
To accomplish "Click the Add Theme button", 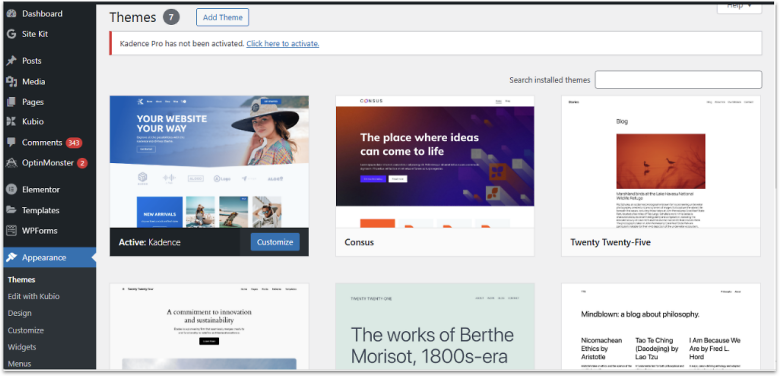I will point(222,17).
